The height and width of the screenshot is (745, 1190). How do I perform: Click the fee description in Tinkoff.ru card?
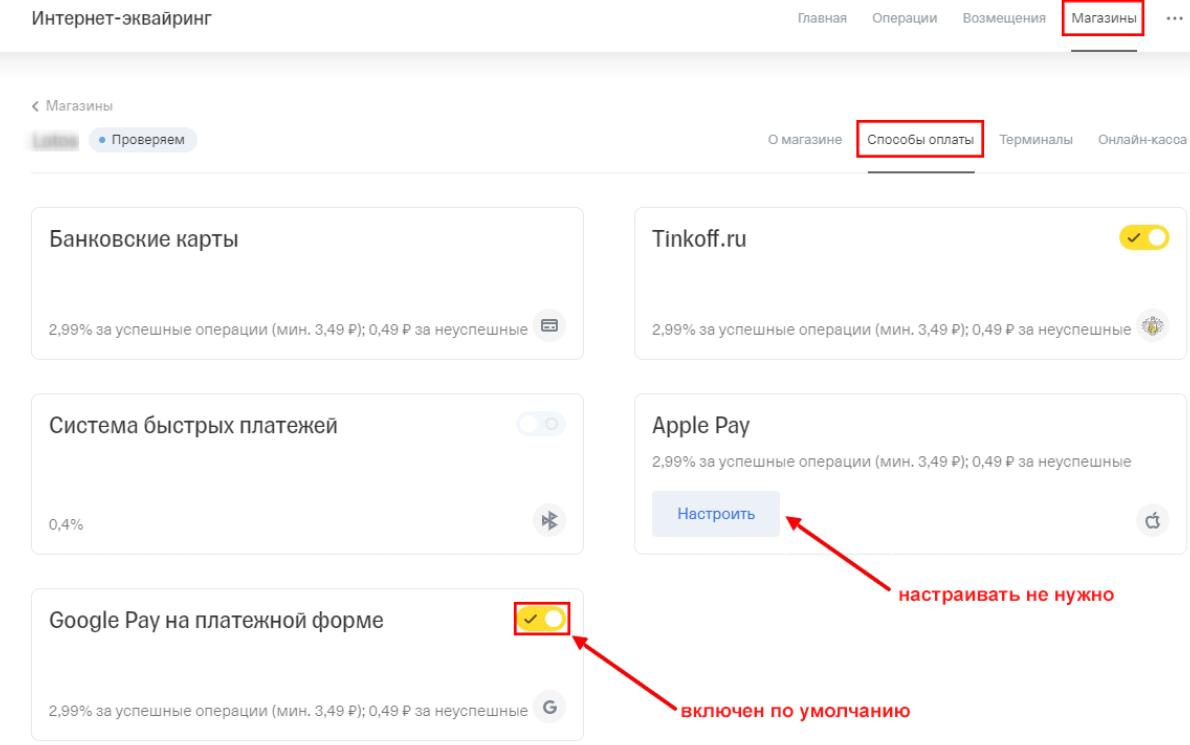(x=892, y=329)
